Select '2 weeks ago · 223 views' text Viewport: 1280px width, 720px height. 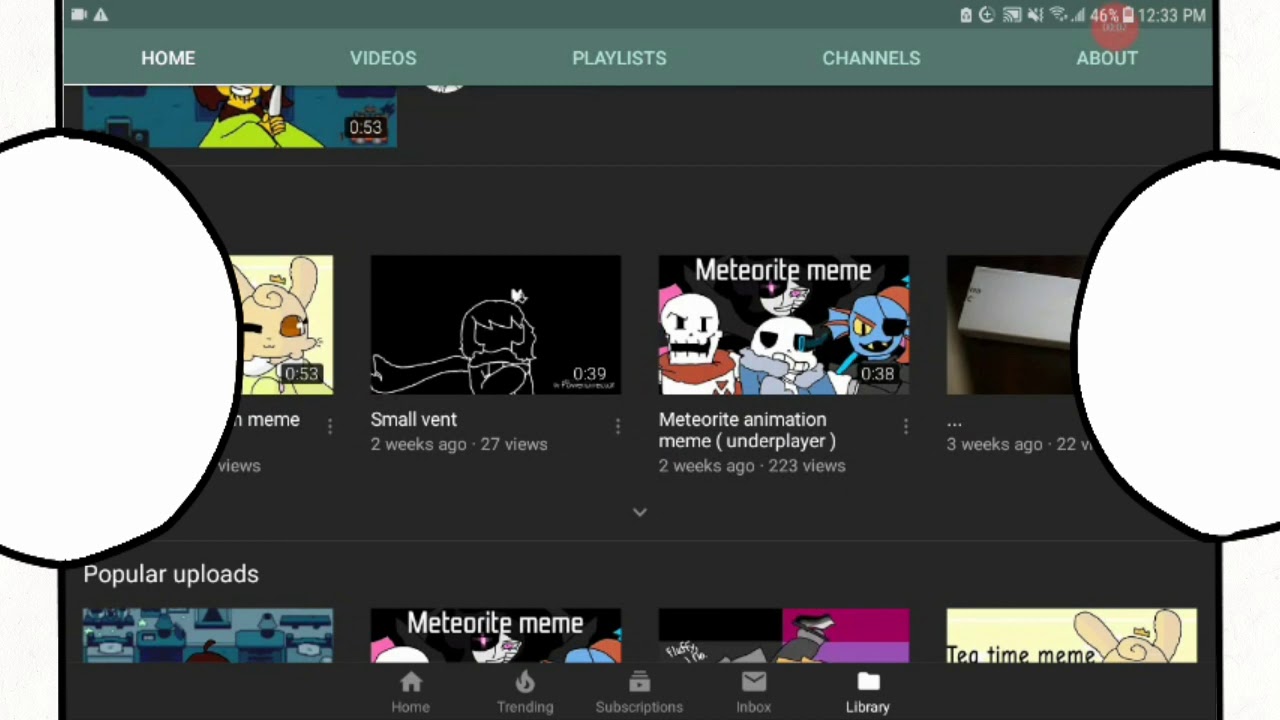[752, 465]
